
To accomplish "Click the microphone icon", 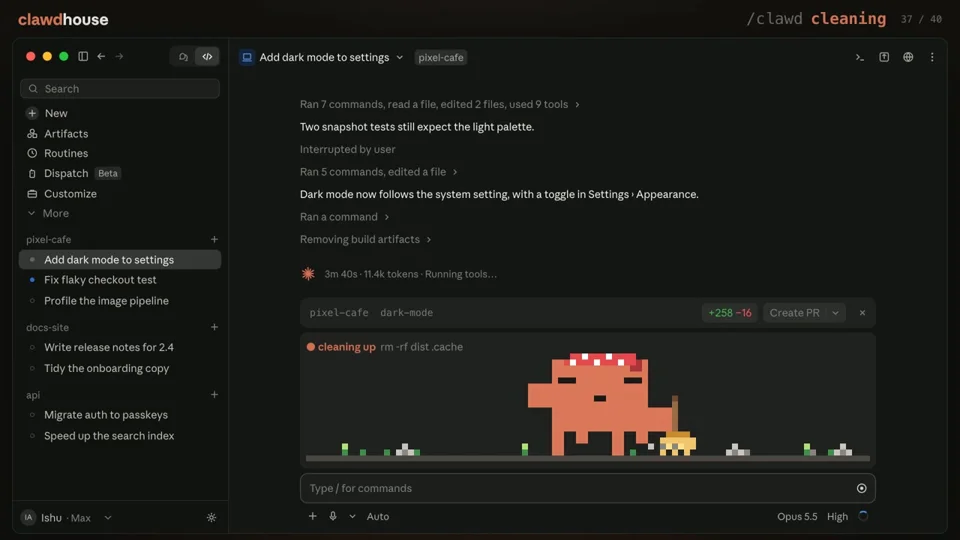I will [332, 516].
